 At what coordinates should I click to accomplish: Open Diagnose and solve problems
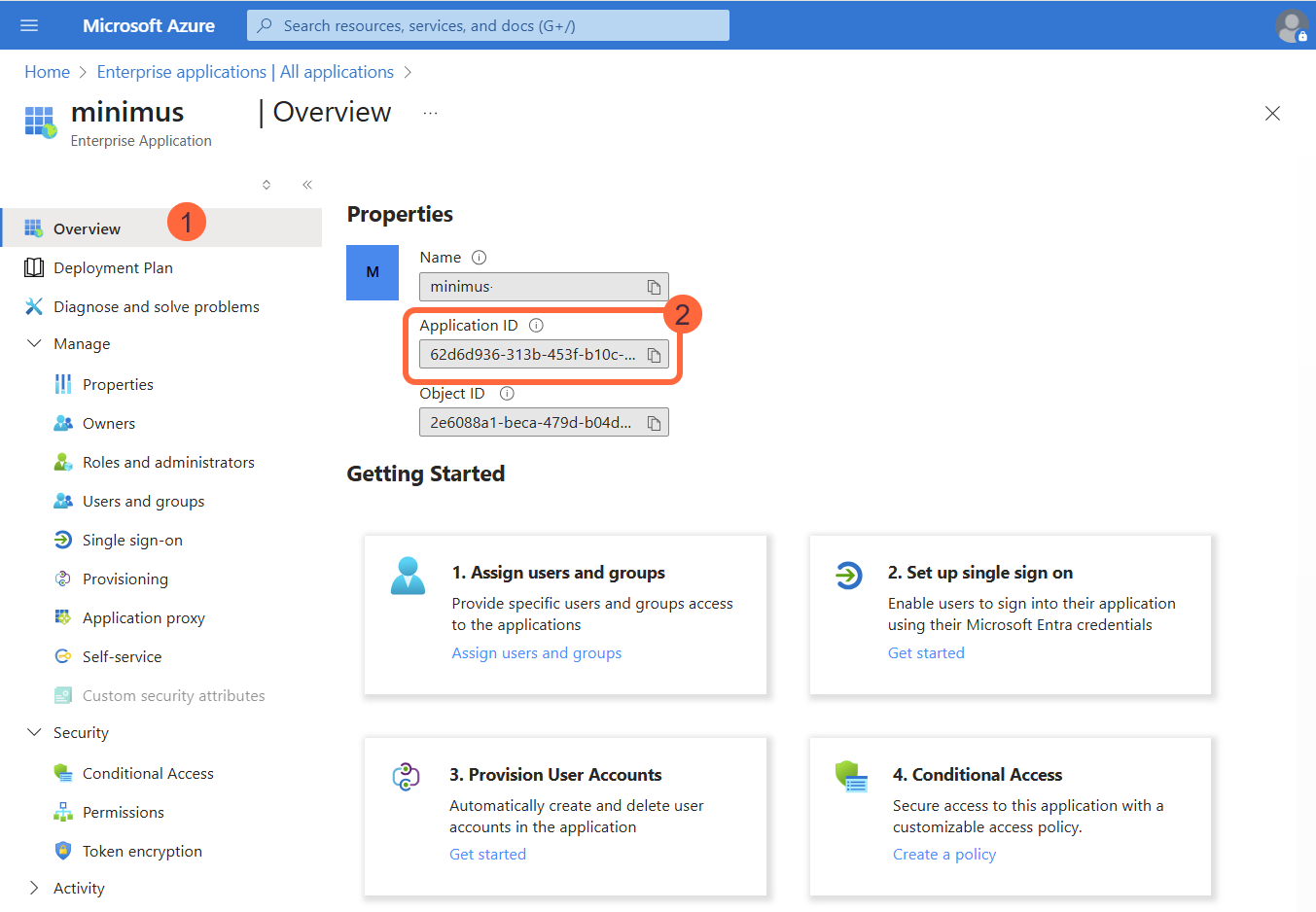tap(158, 306)
